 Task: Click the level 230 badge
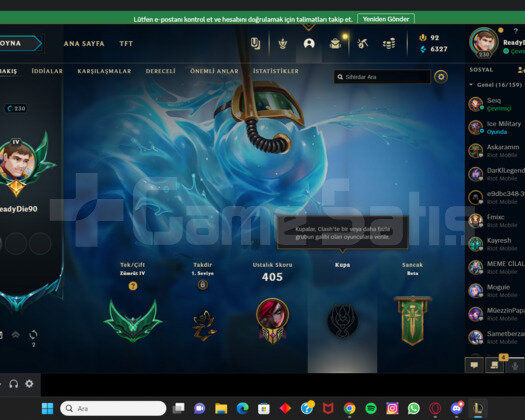(x=16, y=108)
